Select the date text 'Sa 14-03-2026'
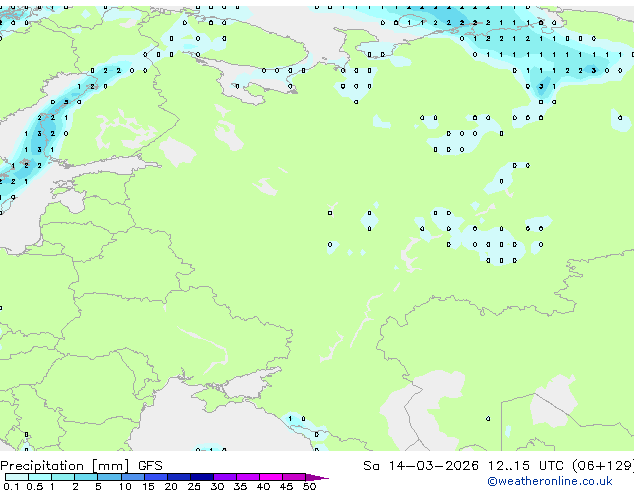Image resolution: width=634 pixels, height=490 pixels. tap(421, 466)
